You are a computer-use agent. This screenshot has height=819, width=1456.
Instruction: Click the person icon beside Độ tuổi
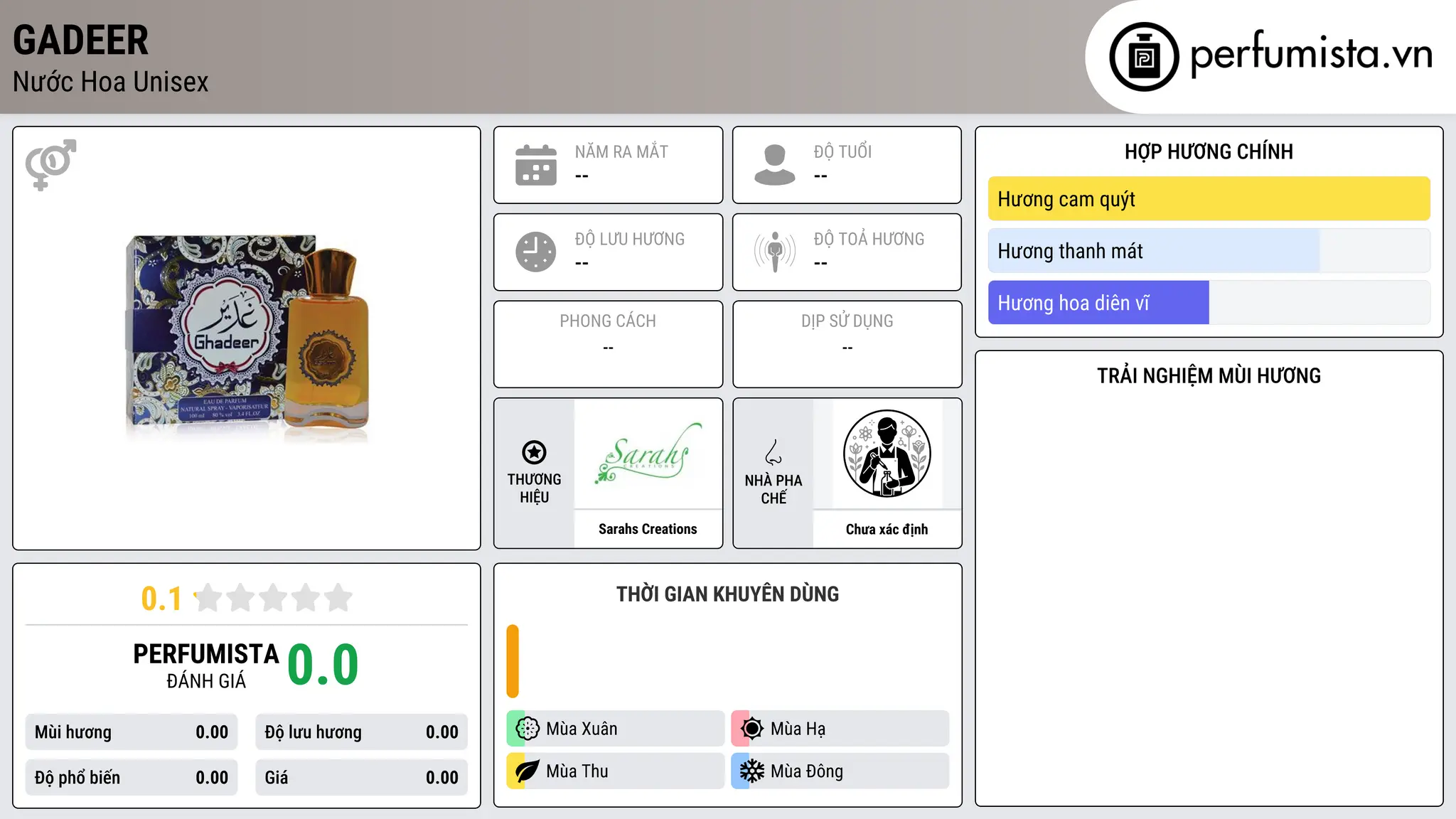pyautogui.click(x=774, y=165)
